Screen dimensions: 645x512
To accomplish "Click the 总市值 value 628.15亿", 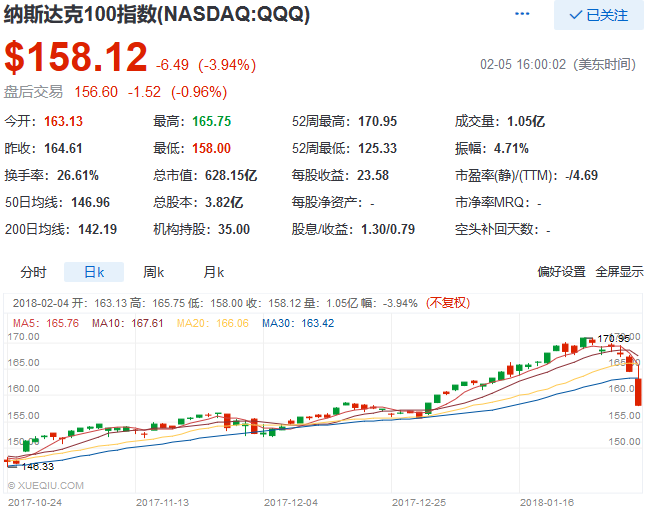I will pos(231,175).
